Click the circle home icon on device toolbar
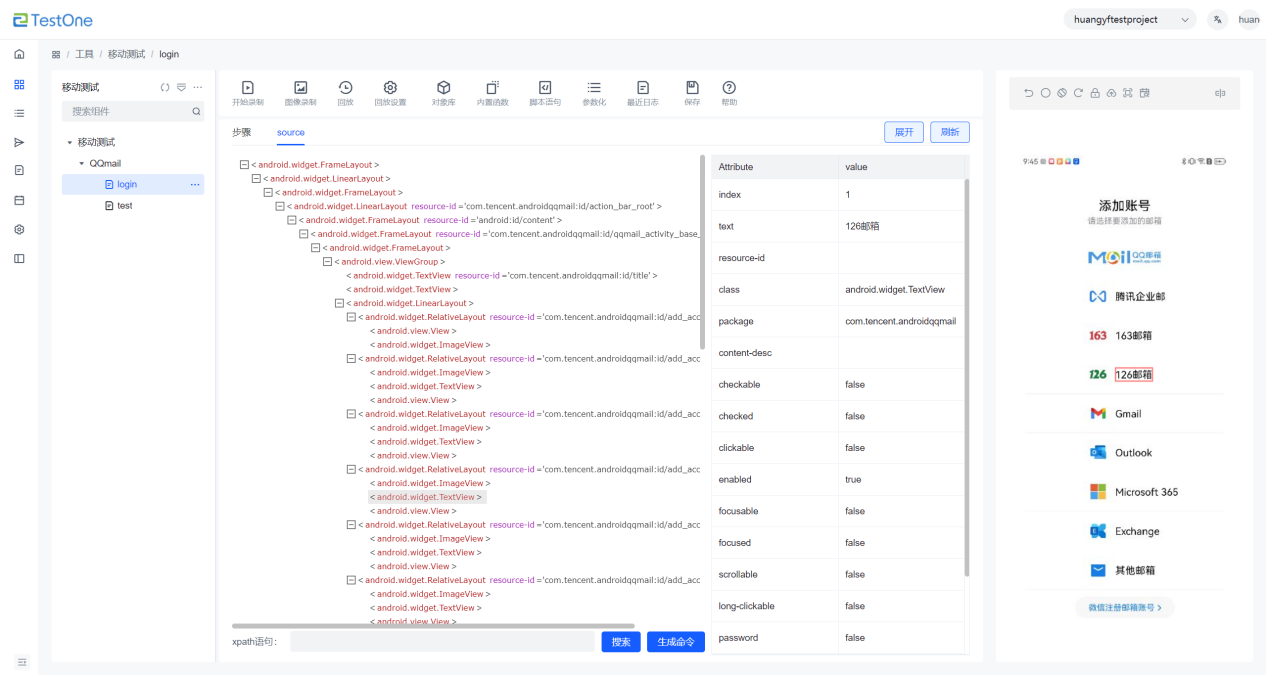 coord(1045,93)
